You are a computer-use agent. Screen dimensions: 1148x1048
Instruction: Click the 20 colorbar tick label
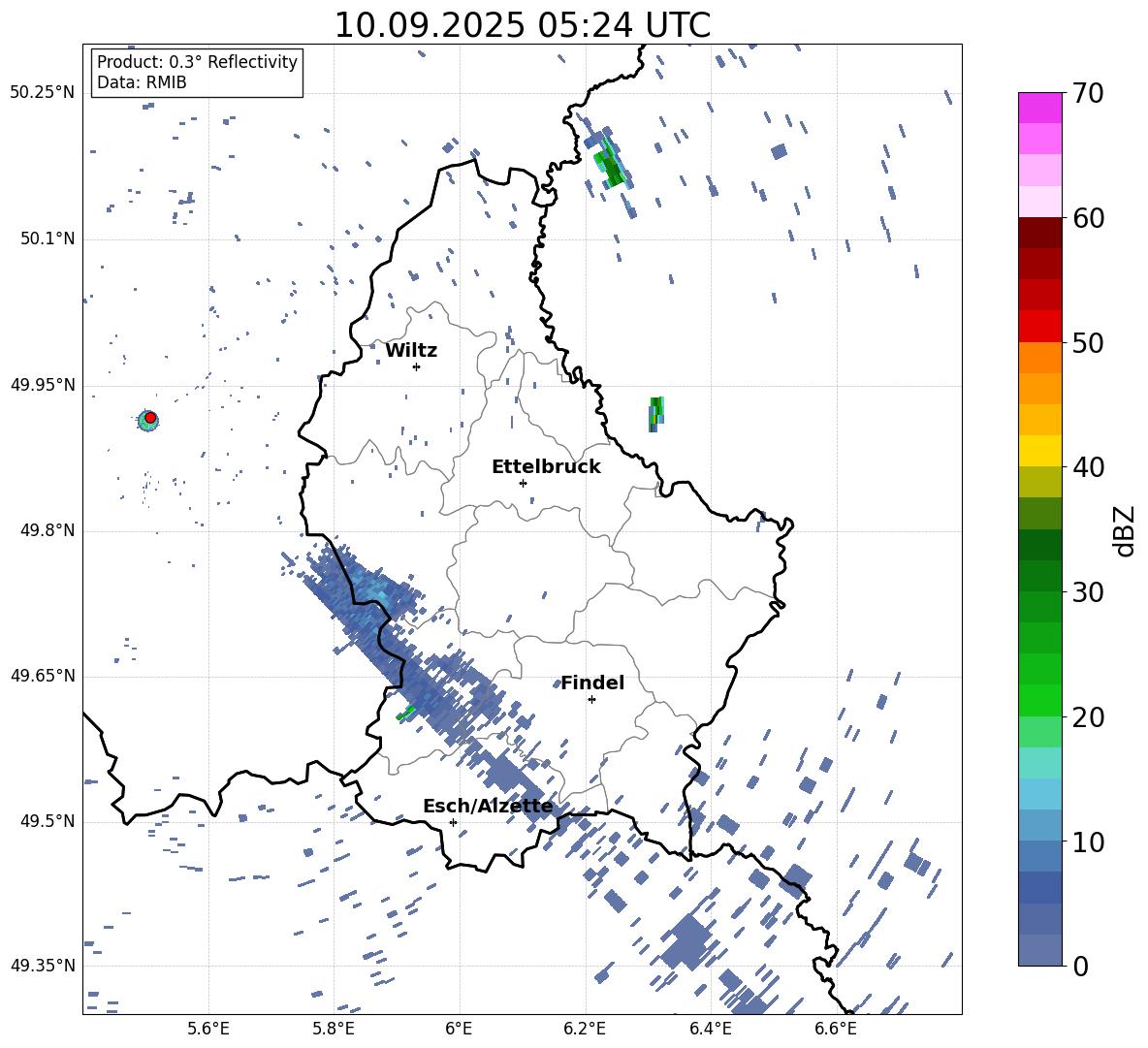coord(1088,717)
